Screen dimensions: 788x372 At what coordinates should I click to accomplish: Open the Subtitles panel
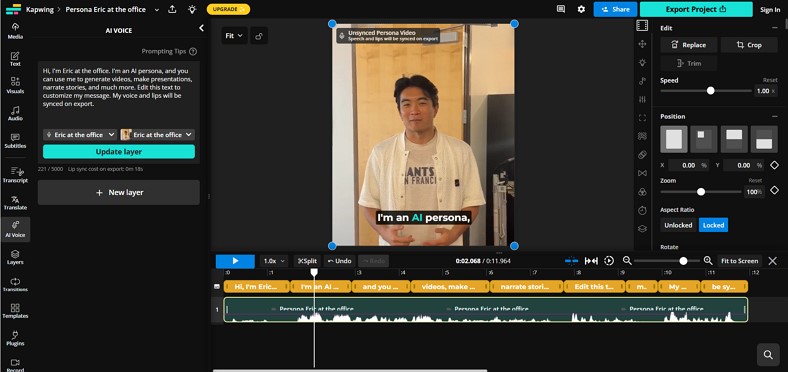[x=15, y=141]
